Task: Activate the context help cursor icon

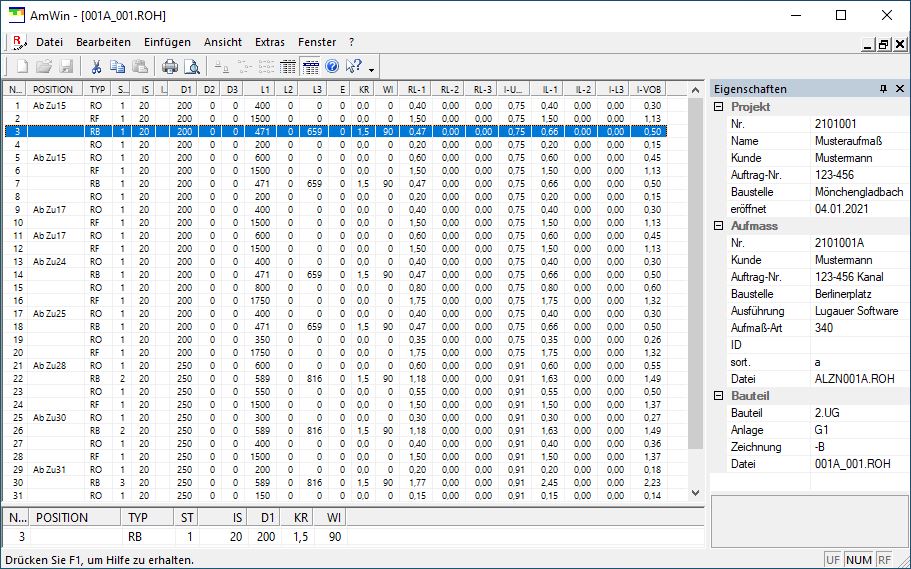Action: (353, 66)
